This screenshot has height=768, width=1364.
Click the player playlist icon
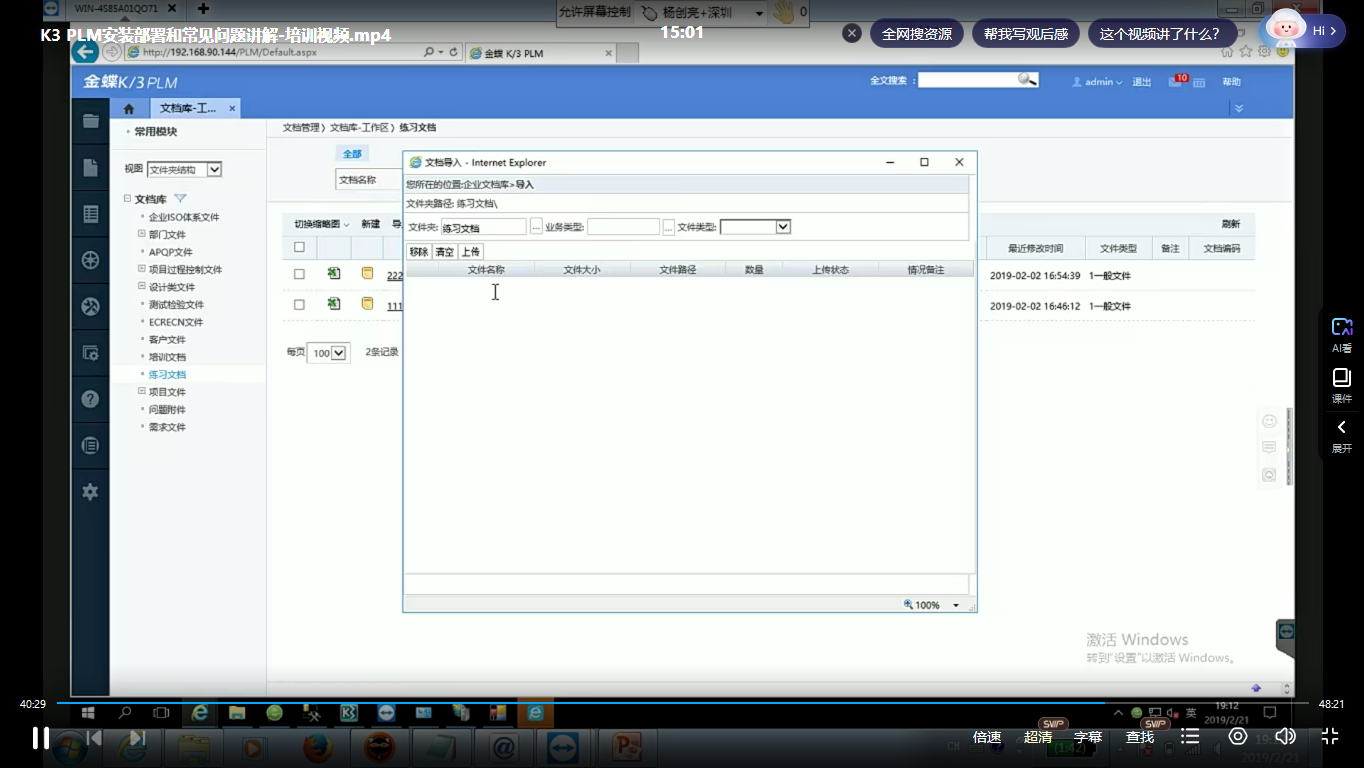coord(1189,736)
